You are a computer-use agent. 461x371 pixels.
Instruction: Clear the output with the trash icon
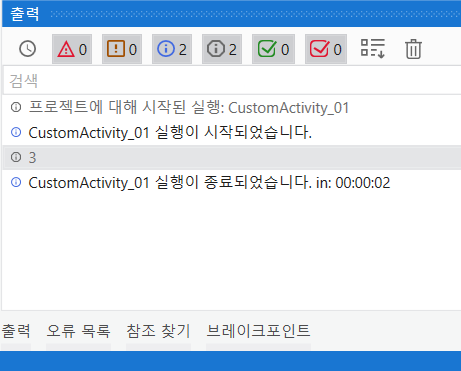tap(413, 49)
